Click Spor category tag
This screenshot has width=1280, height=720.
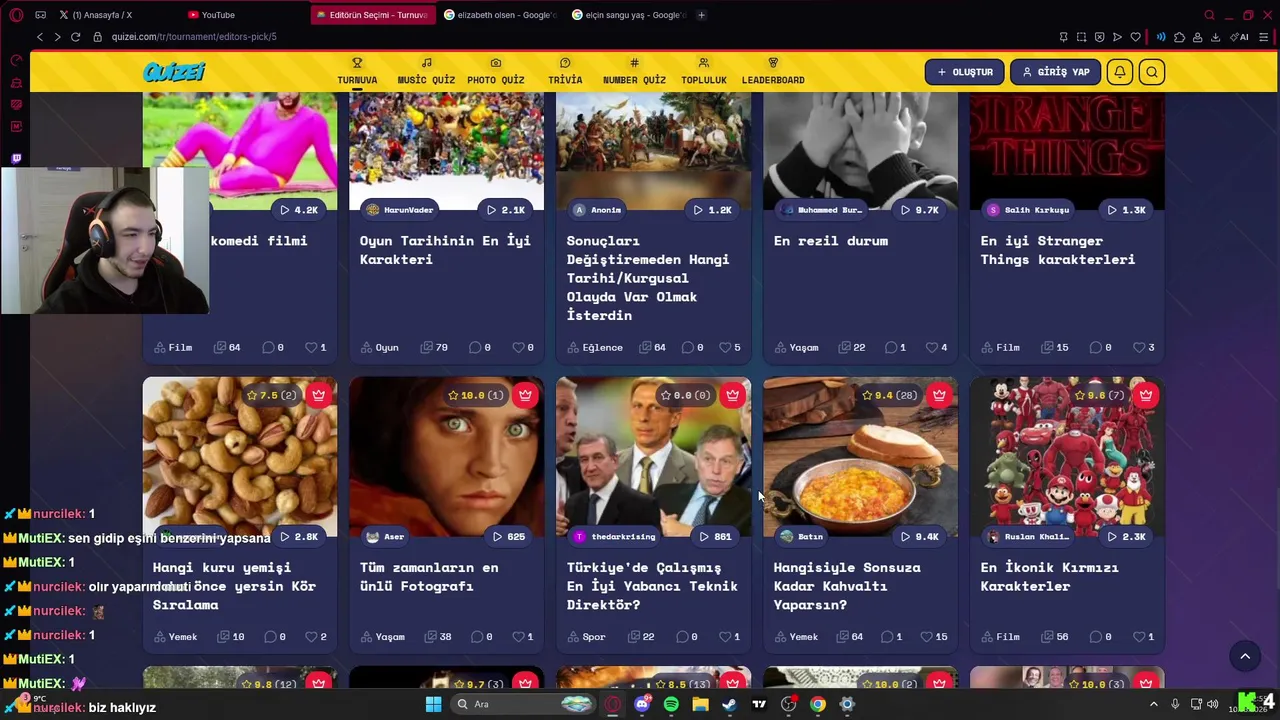(x=587, y=637)
